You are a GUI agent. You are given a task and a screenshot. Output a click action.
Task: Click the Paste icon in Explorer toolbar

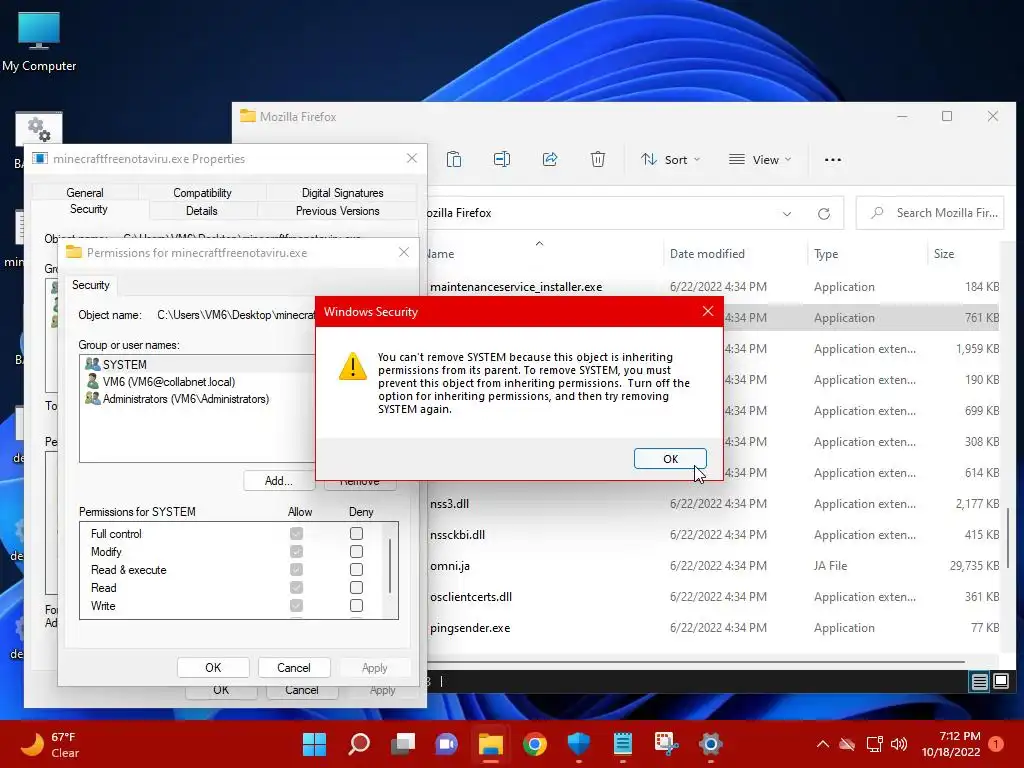pos(454,159)
